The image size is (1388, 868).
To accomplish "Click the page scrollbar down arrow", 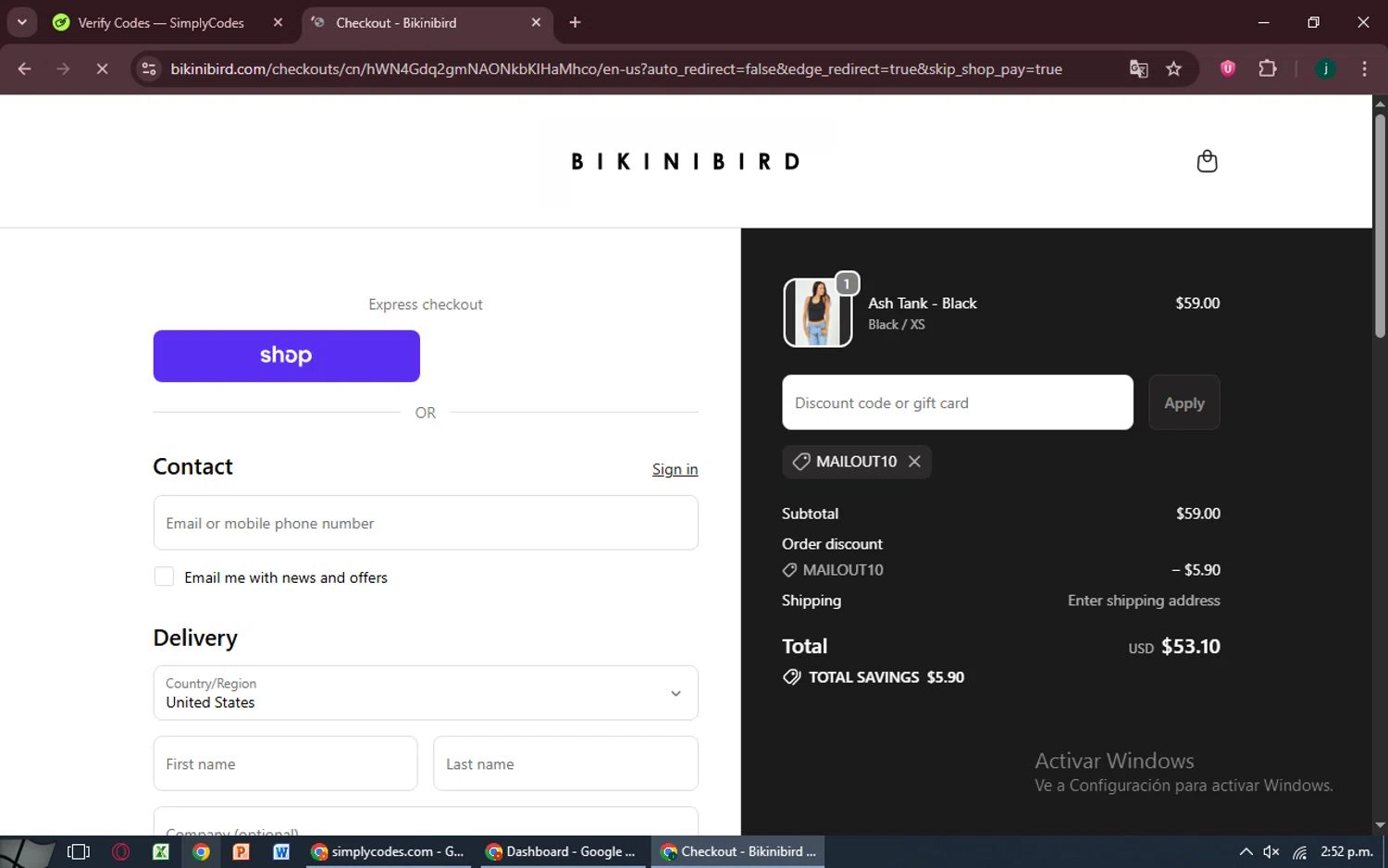I will (1380, 825).
